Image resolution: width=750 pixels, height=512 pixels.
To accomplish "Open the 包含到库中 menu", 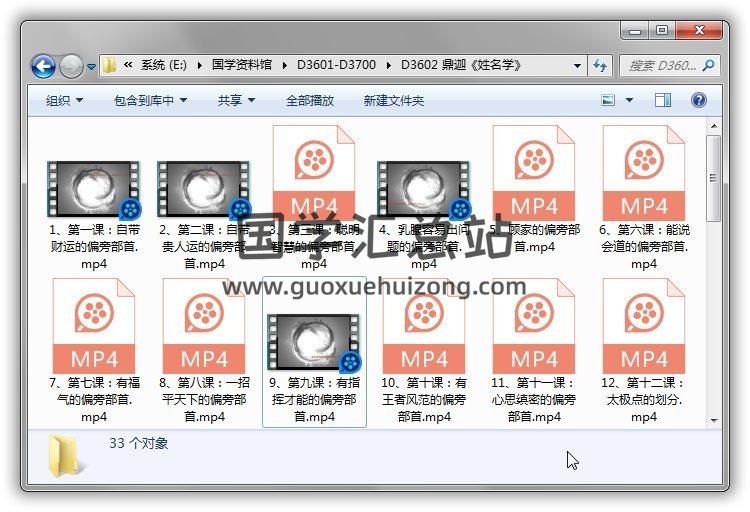I will point(150,100).
